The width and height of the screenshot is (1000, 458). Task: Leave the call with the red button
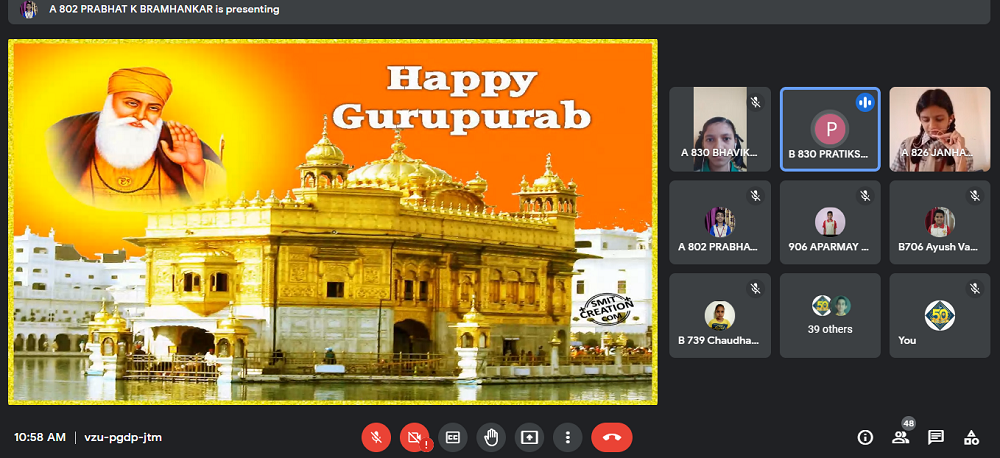611,437
